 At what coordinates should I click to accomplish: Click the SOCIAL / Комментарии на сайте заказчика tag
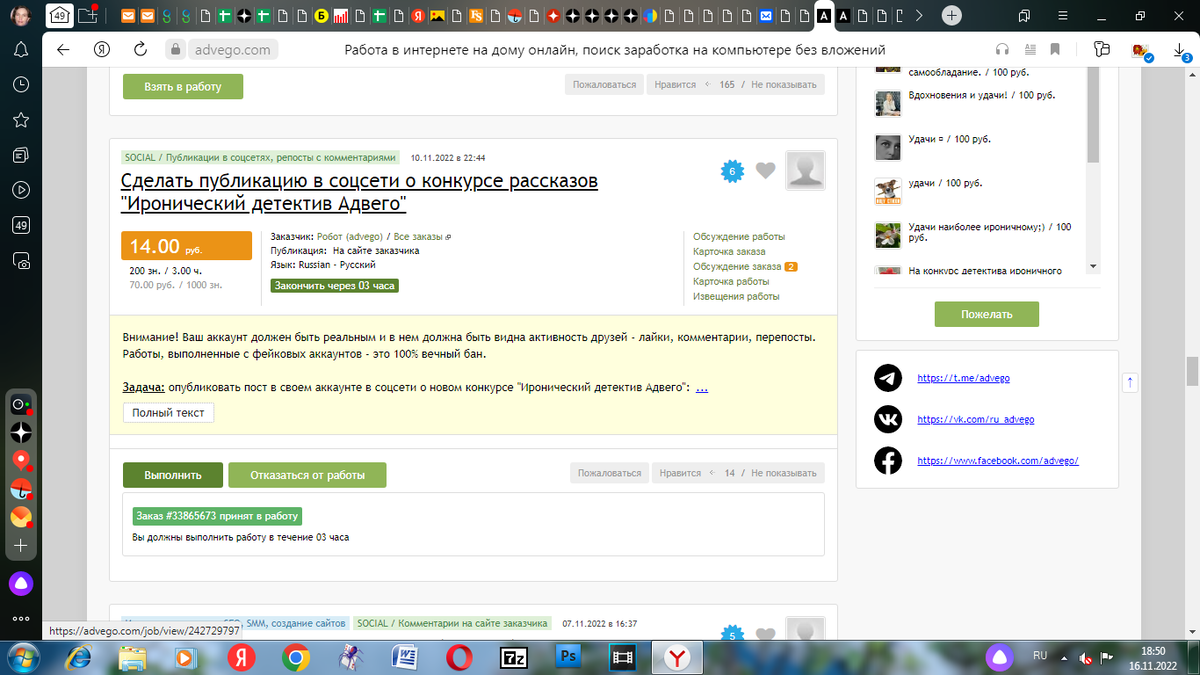[x=453, y=623]
